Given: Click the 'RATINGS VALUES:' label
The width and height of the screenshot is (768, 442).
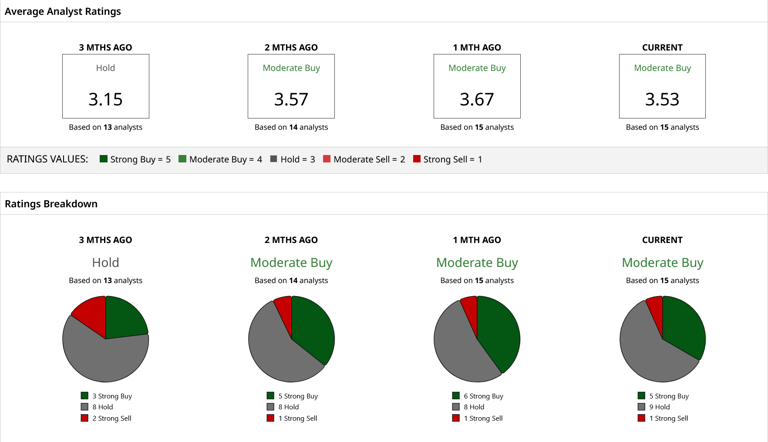Looking at the screenshot, I should click(47, 159).
